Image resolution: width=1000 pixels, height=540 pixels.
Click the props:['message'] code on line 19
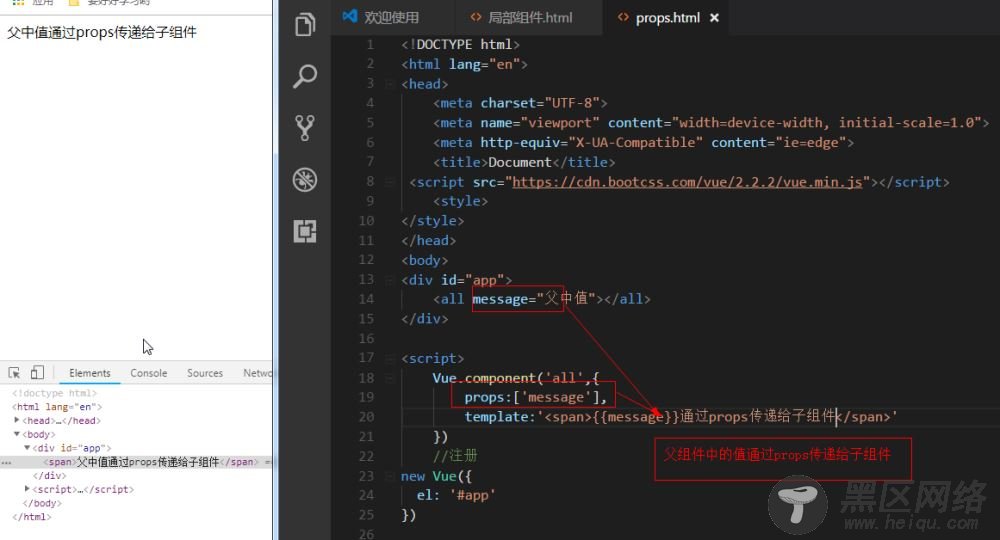tap(536, 397)
